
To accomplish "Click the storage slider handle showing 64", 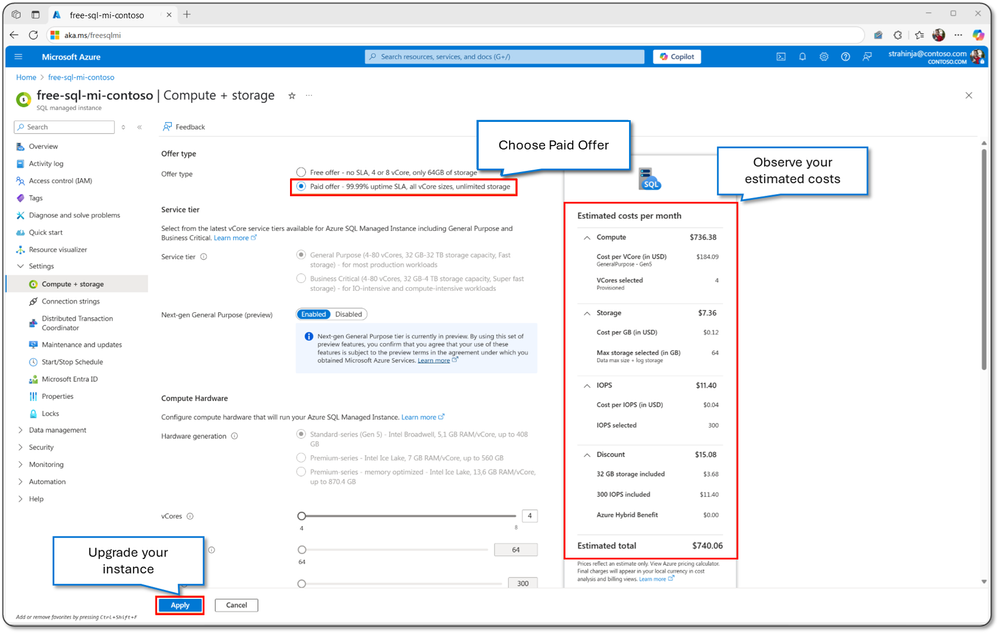I will click(x=302, y=550).
